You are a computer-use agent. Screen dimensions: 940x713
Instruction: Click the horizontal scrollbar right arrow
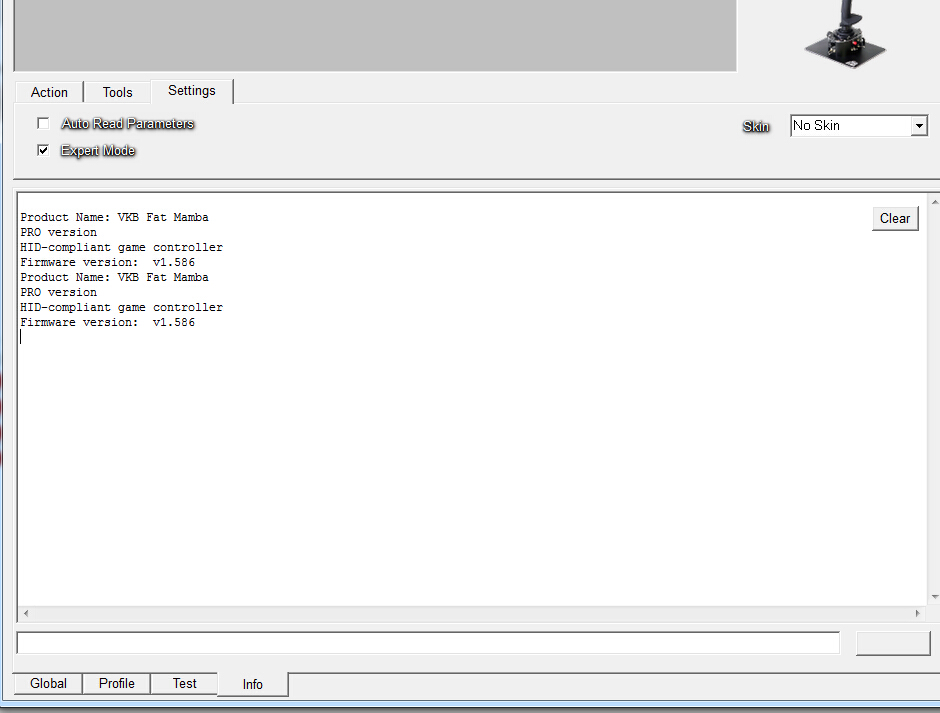917,613
